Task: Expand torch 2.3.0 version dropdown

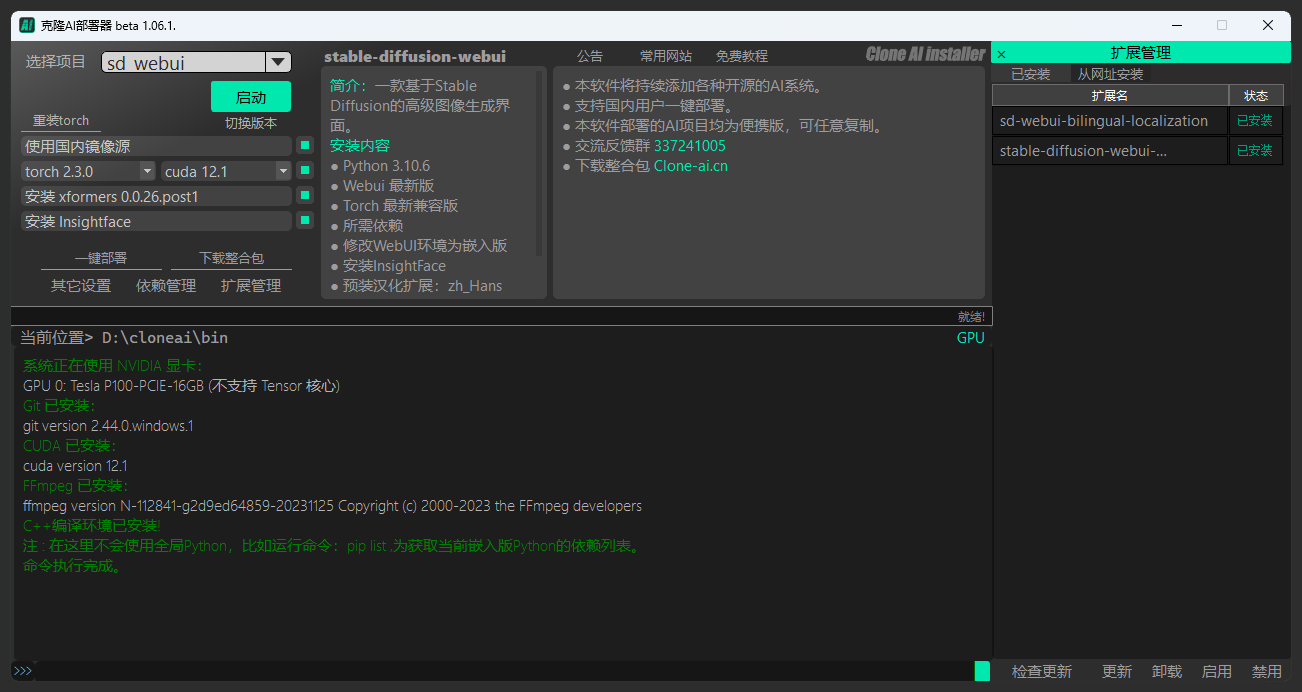Action: [147, 171]
